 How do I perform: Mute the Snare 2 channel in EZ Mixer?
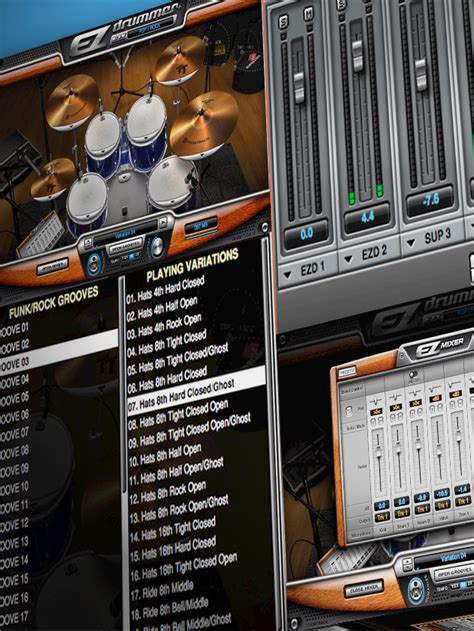point(420,412)
